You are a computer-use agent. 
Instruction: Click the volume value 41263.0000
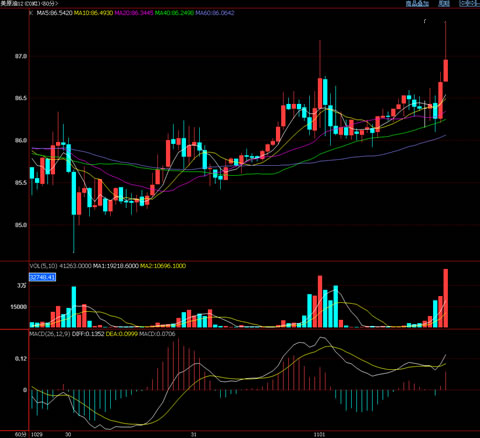point(75,266)
